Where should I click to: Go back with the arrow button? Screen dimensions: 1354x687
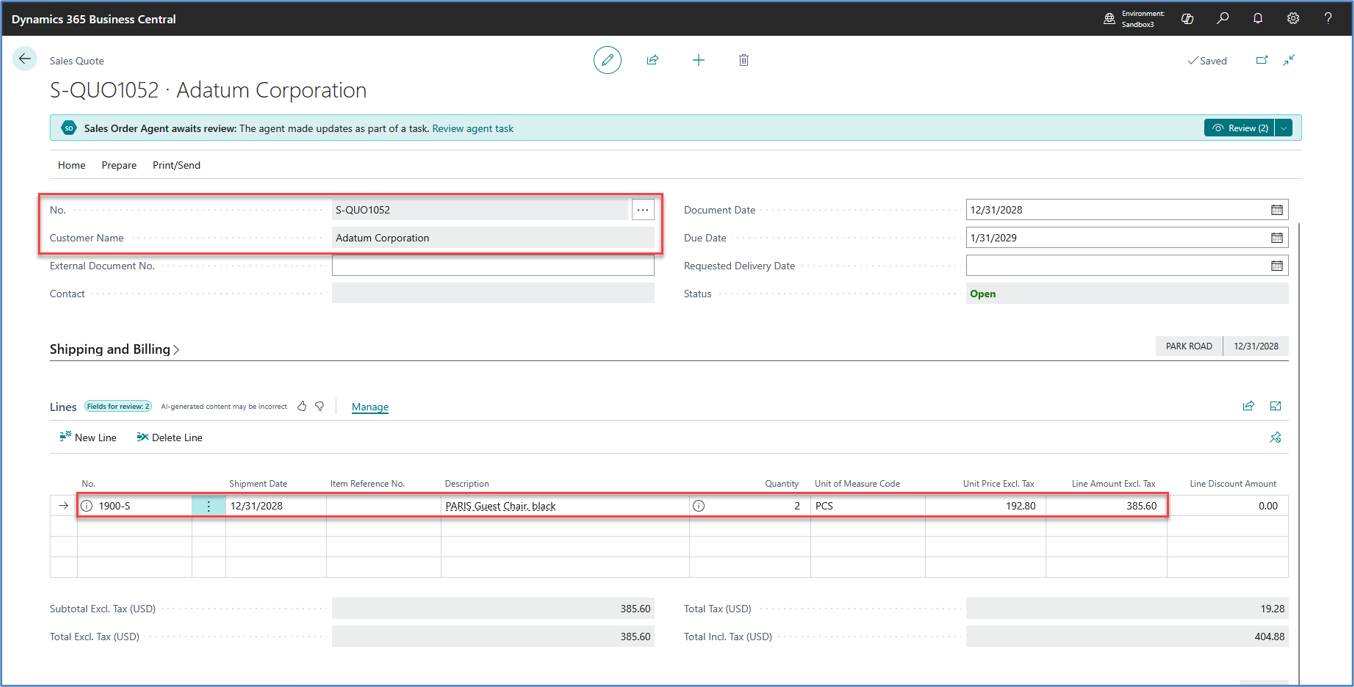25,59
